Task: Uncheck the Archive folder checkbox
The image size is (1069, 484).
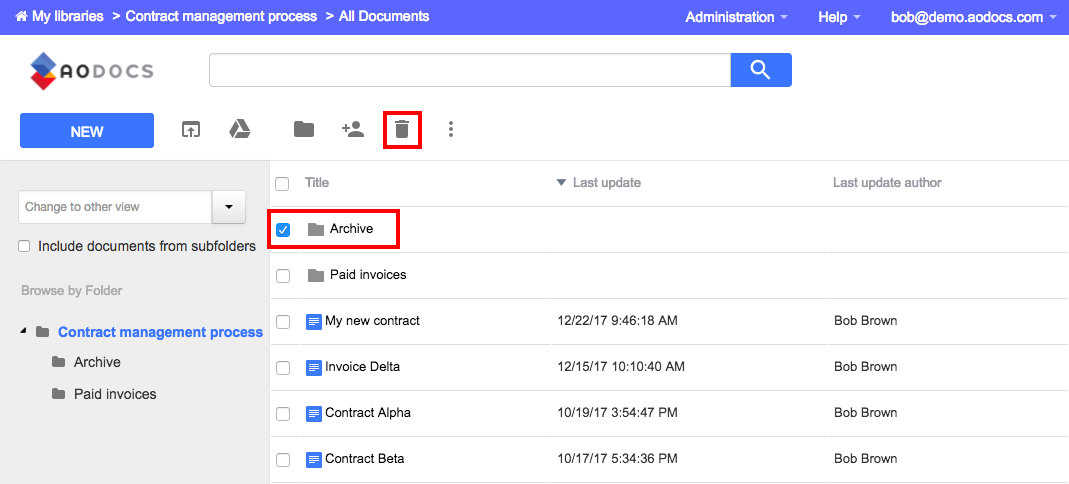Action: click(x=283, y=230)
